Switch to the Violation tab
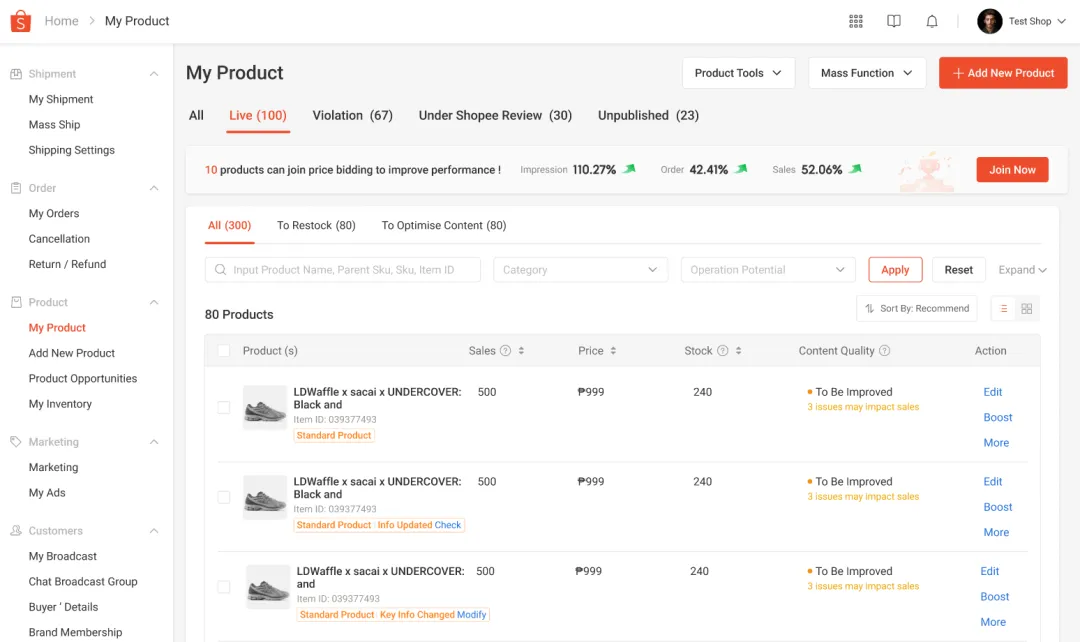Screen dimensions: 1080x642 click(x=352, y=115)
